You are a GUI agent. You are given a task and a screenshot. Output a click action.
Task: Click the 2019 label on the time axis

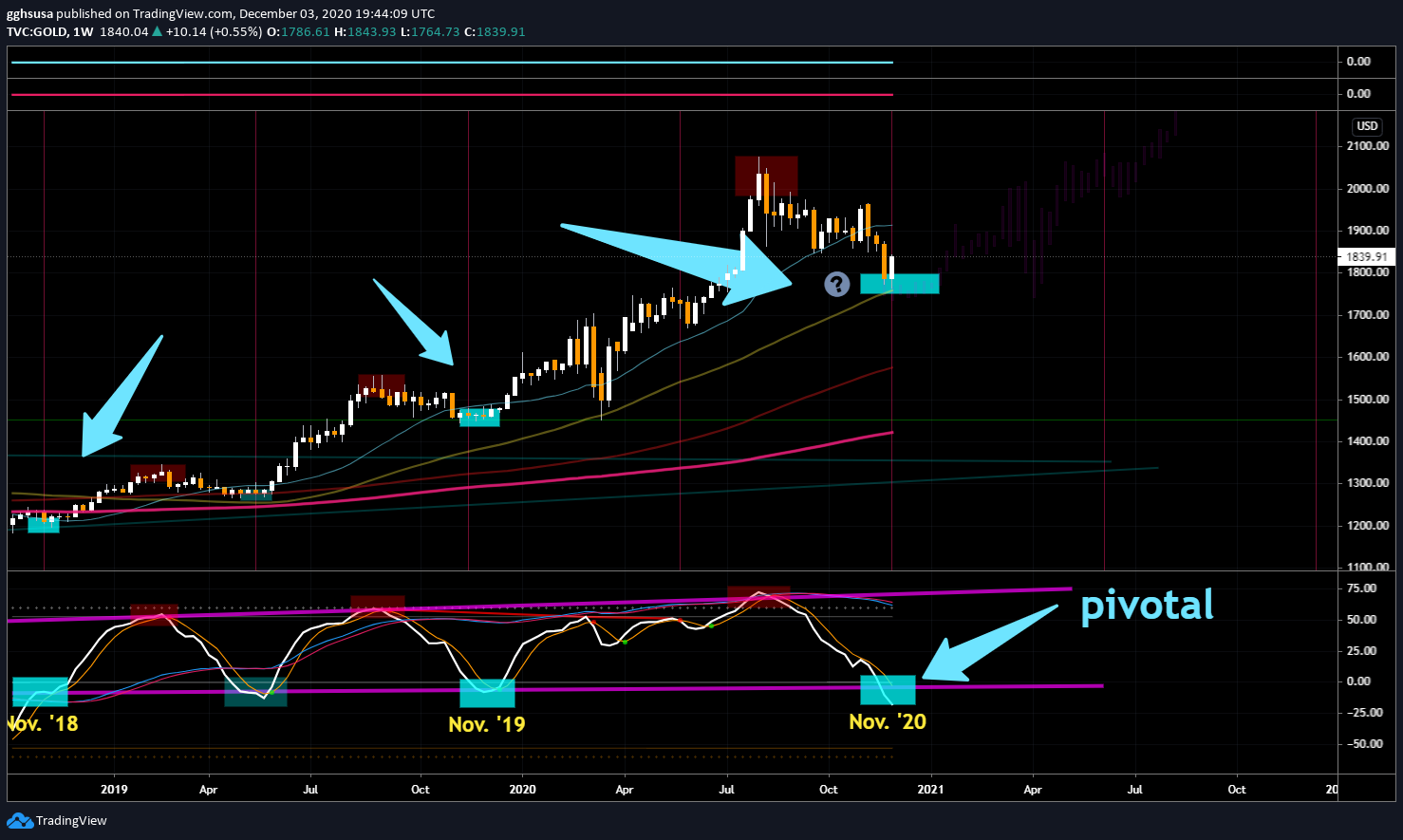[x=114, y=790]
